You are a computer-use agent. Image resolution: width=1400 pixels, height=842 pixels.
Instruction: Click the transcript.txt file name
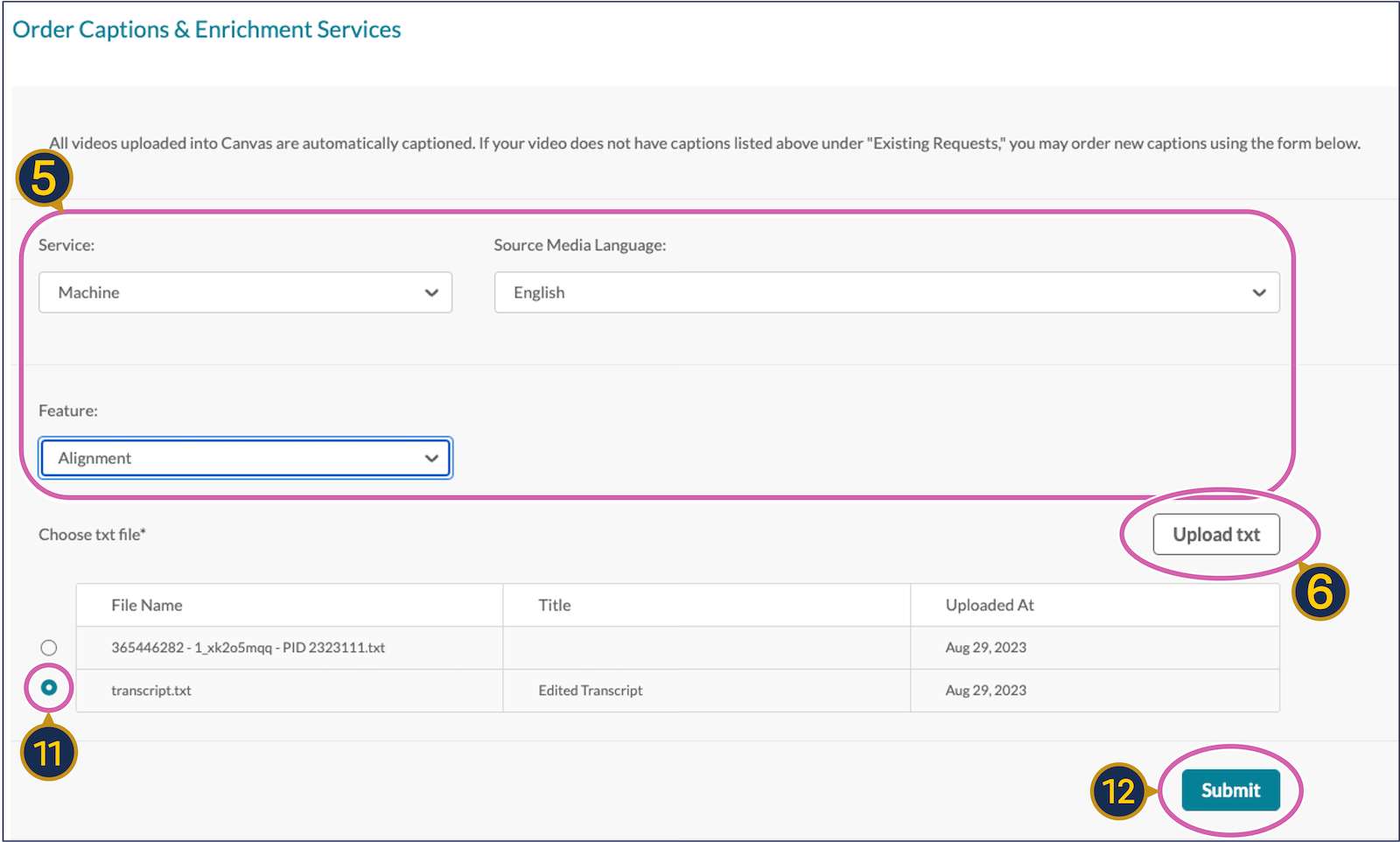point(151,691)
